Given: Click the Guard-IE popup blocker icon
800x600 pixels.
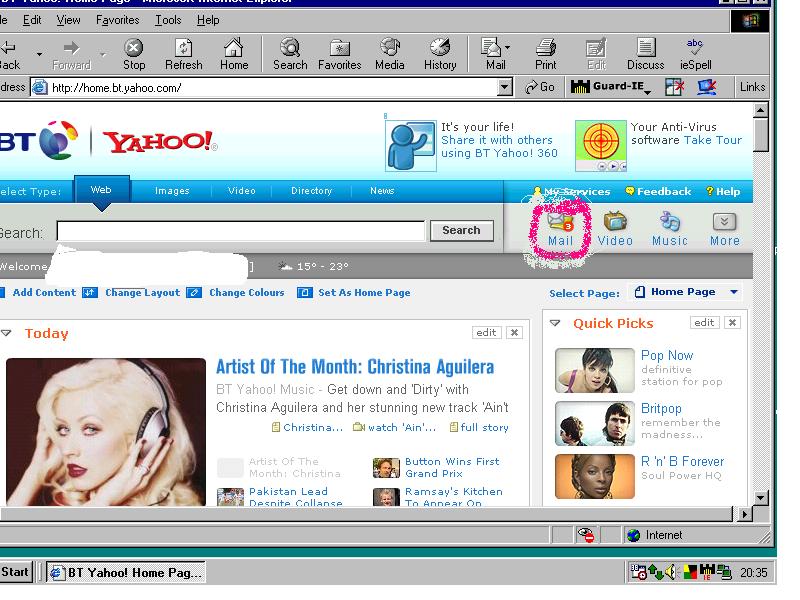Looking at the screenshot, I should tap(674, 87).
